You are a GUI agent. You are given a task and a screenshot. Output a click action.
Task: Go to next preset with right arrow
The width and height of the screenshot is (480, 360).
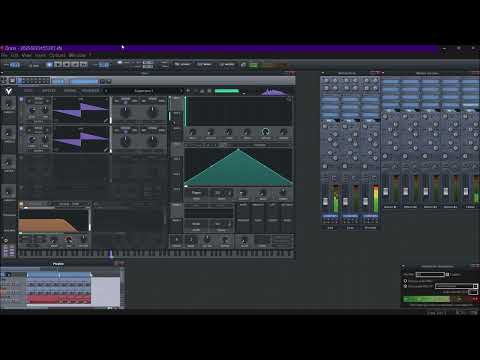[182, 91]
